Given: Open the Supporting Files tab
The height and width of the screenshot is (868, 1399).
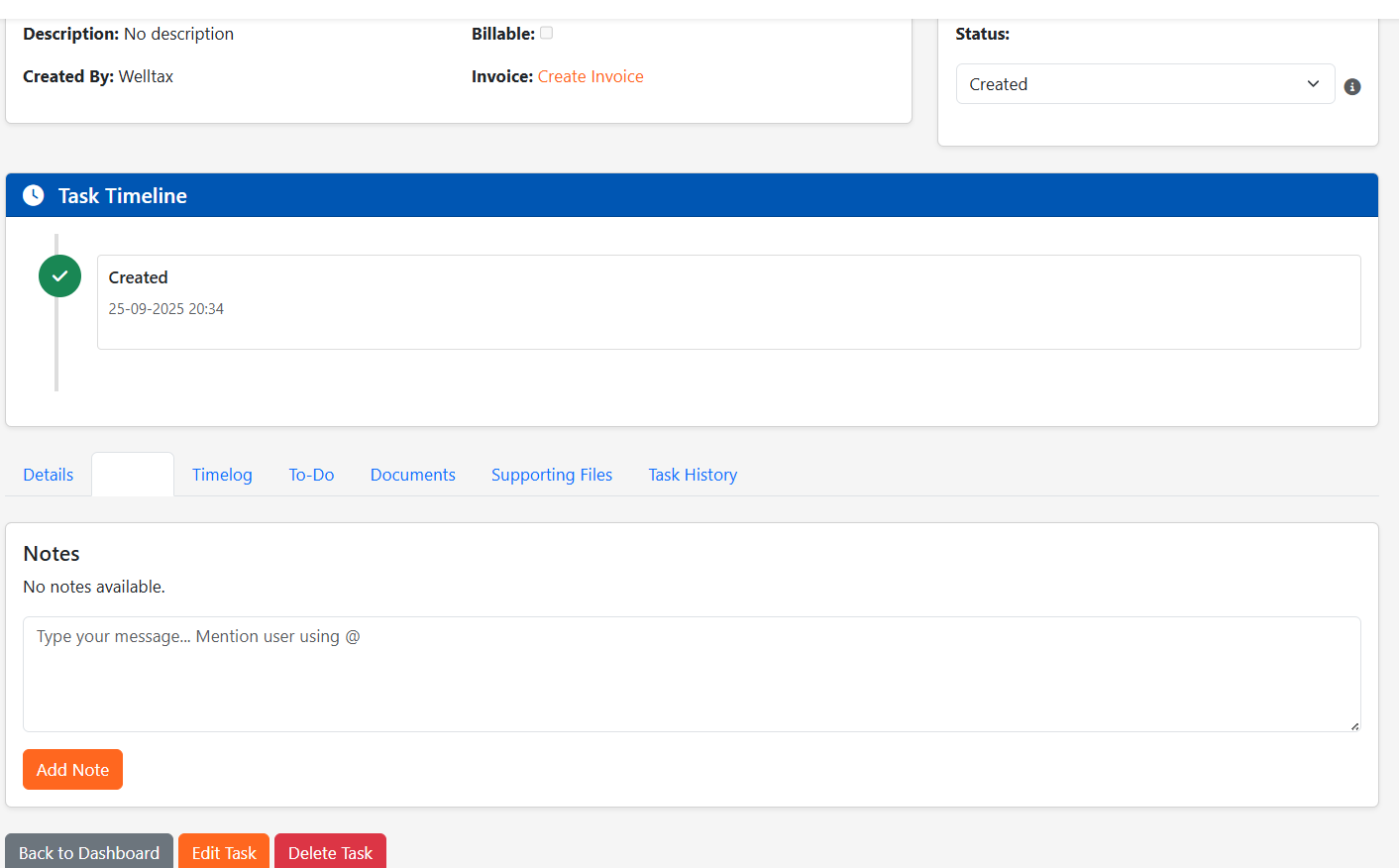Looking at the screenshot, I should coord(552,474).
